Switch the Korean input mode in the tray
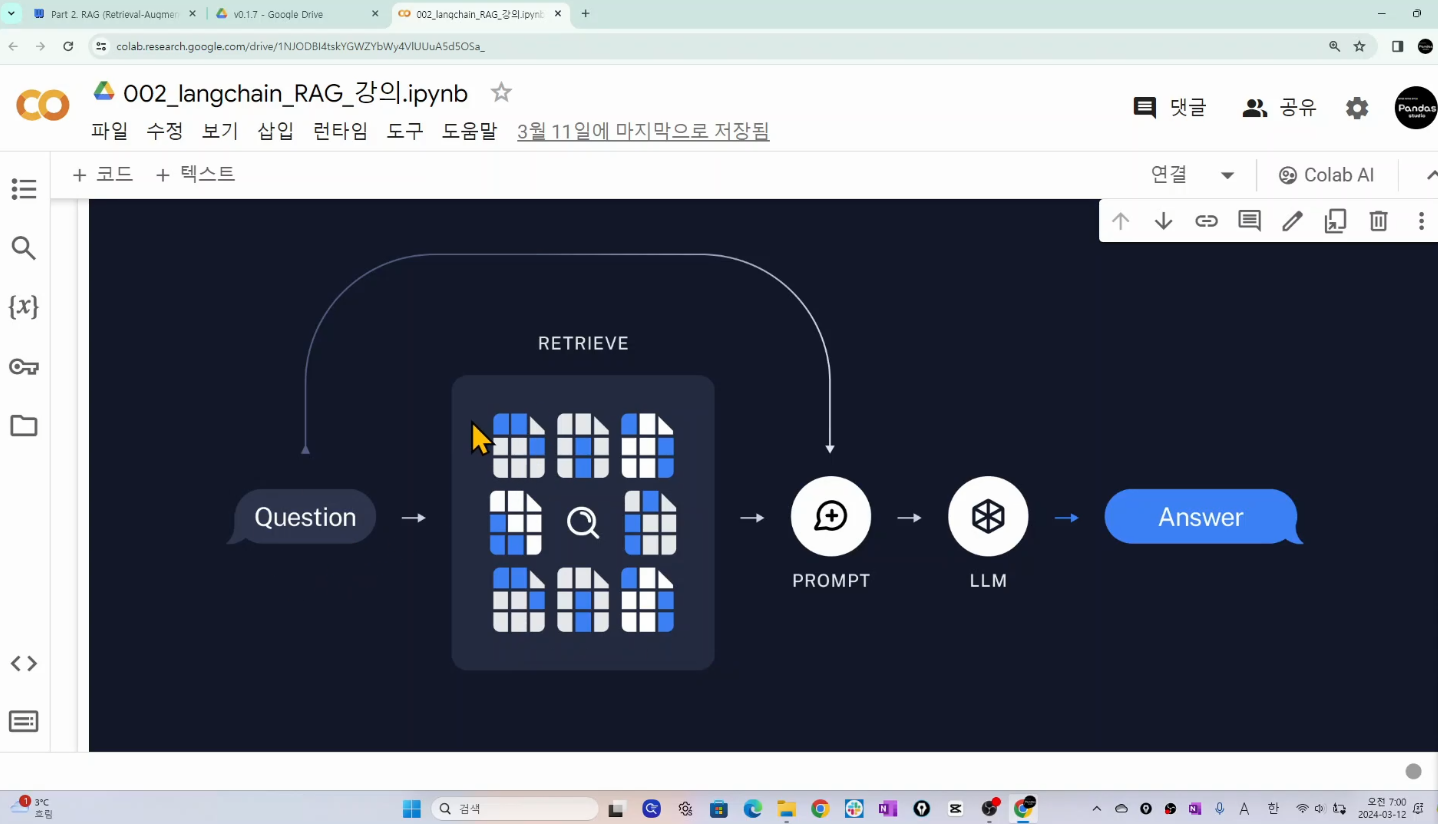1438x824 pixels. (x=1272, y=808)
